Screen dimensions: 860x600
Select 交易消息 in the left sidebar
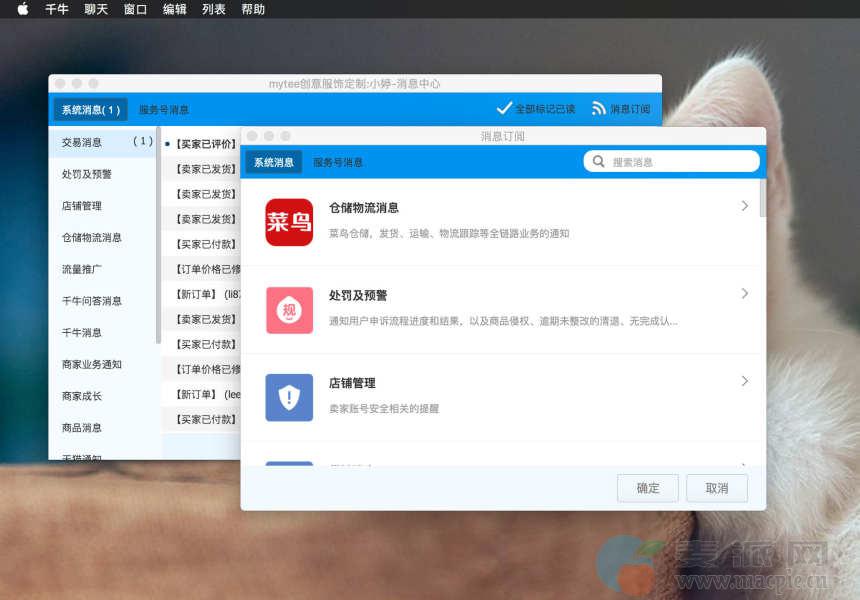(x=82, y=142)
